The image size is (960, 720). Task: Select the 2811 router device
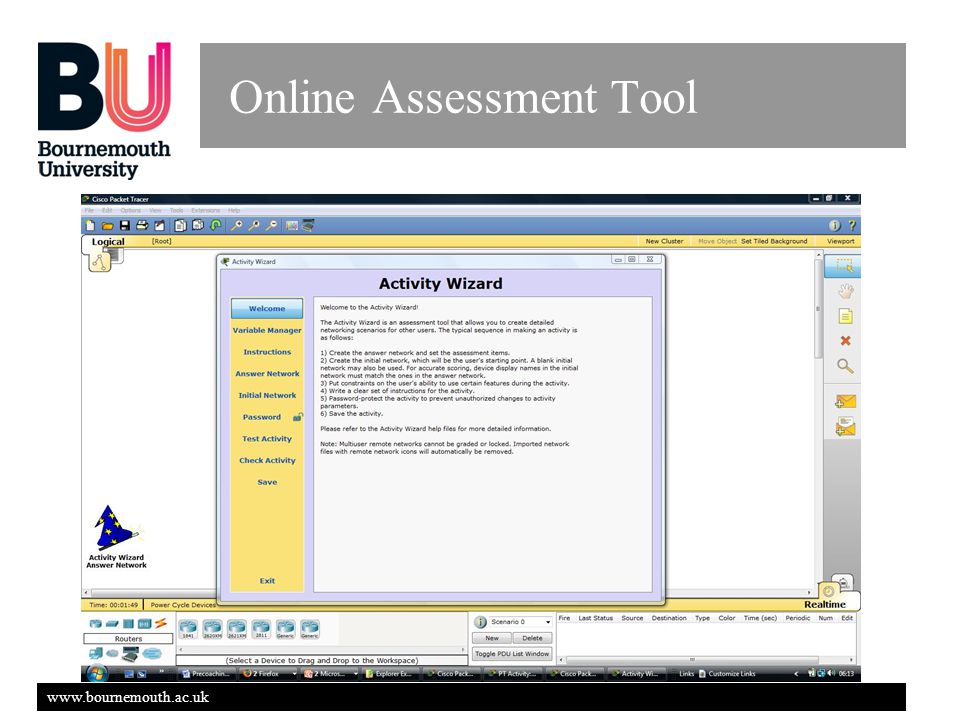coord(261,629)
